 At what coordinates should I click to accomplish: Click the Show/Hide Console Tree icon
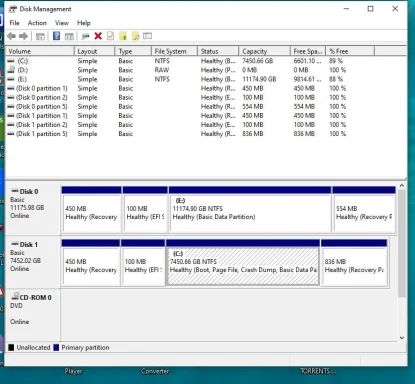click(40, 36)
